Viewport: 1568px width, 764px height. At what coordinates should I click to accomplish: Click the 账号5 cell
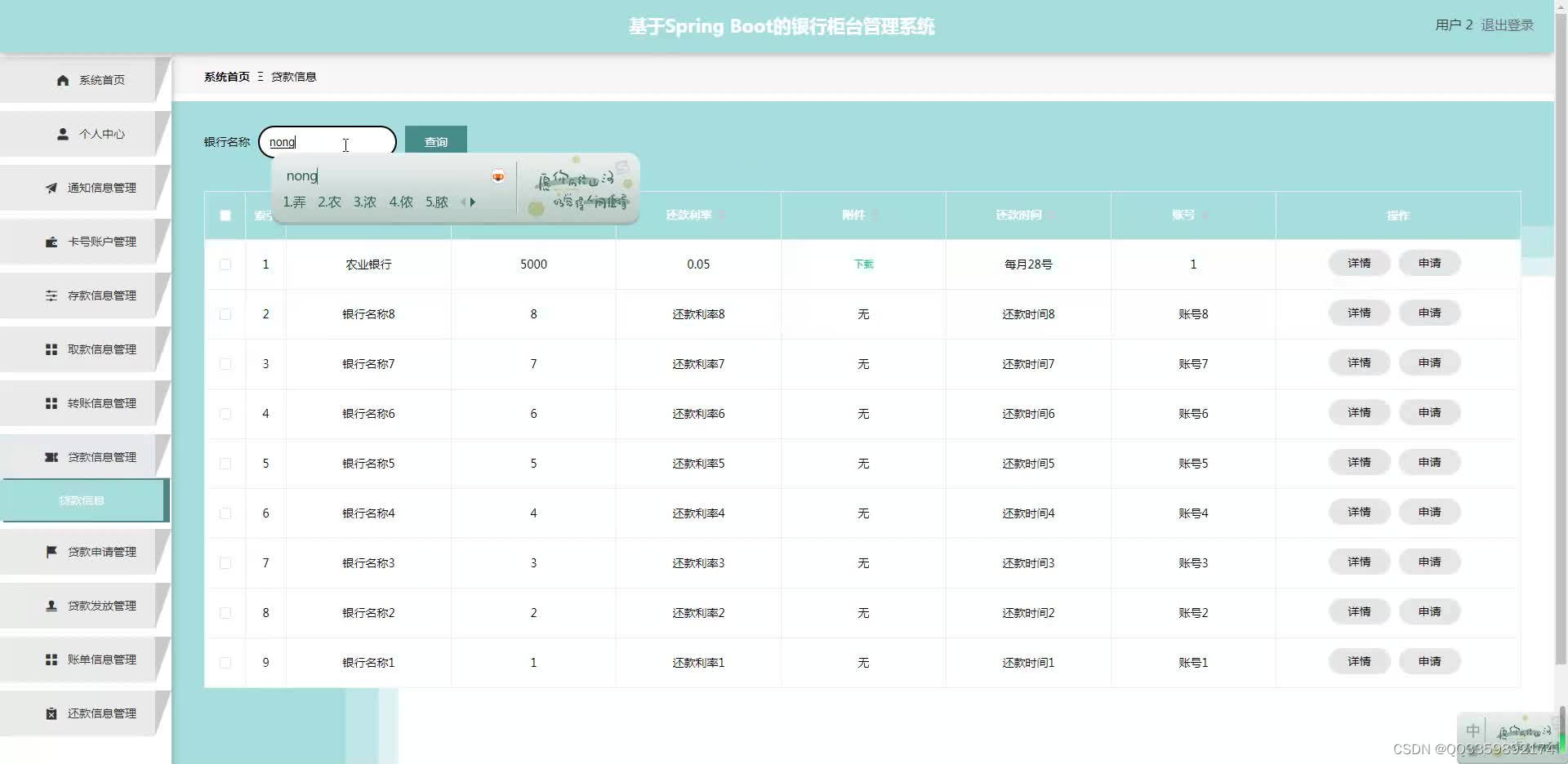click(x=1193, y=464)
